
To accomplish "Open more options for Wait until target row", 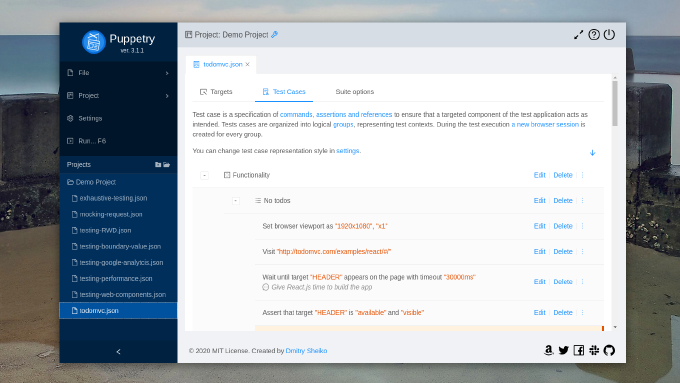I will [582, 282].
